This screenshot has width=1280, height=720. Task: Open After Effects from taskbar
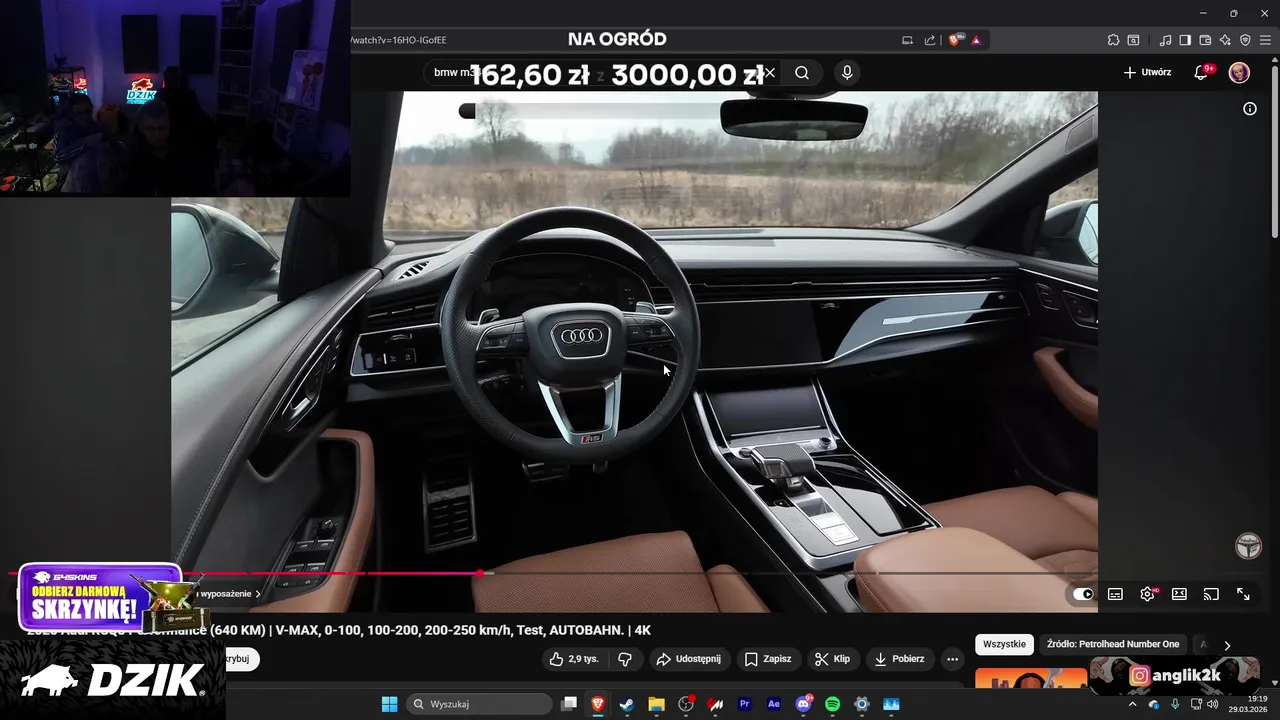click(774, 704)
